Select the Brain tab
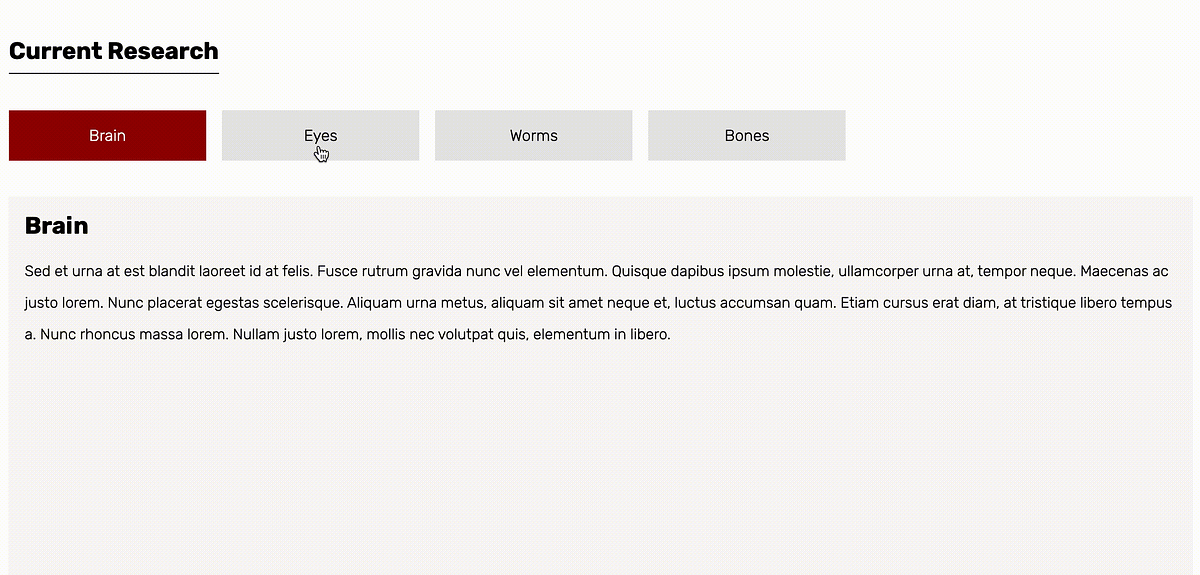Viewport: 1200px width, 575px height. pyautogui.click(x=107, y=135)
